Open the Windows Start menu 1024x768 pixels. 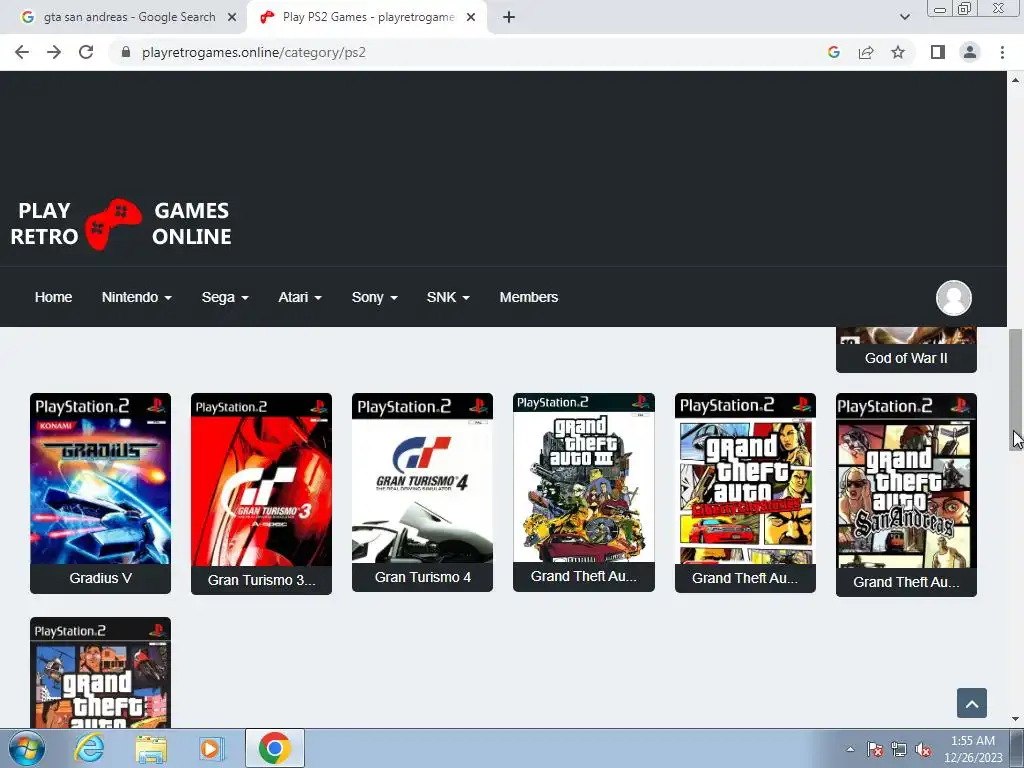[x=26, y=749]
